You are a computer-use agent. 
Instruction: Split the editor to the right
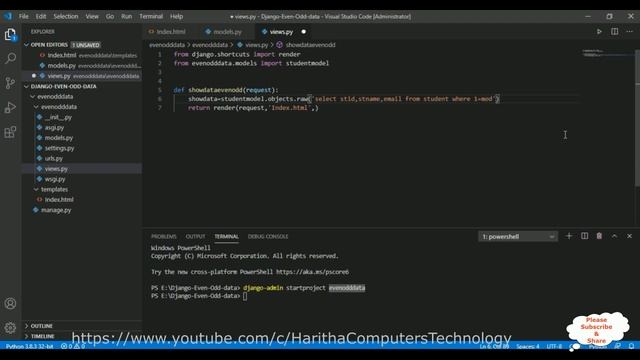click(614, 31)
